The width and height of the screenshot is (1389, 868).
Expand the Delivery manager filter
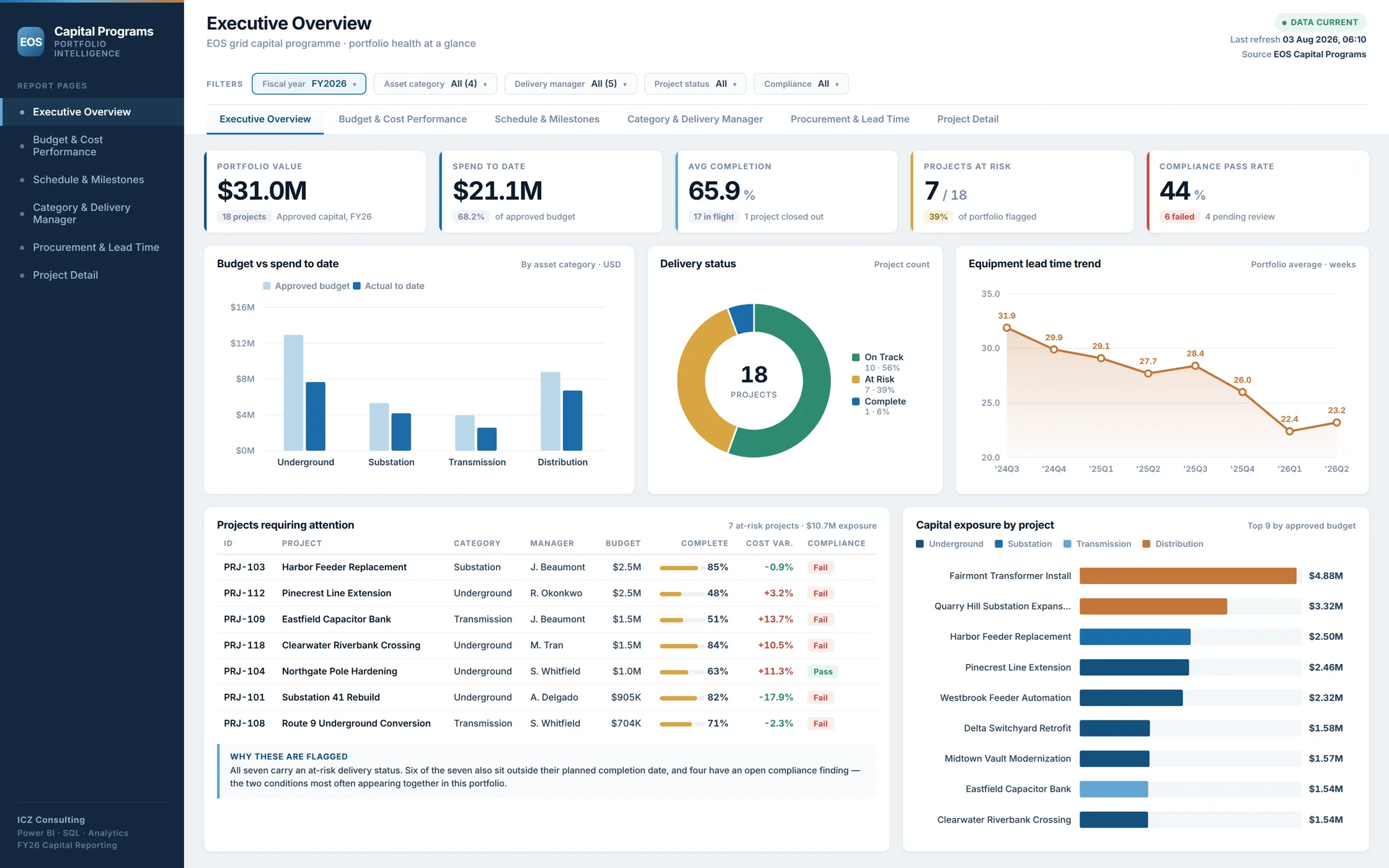point(570,84)
